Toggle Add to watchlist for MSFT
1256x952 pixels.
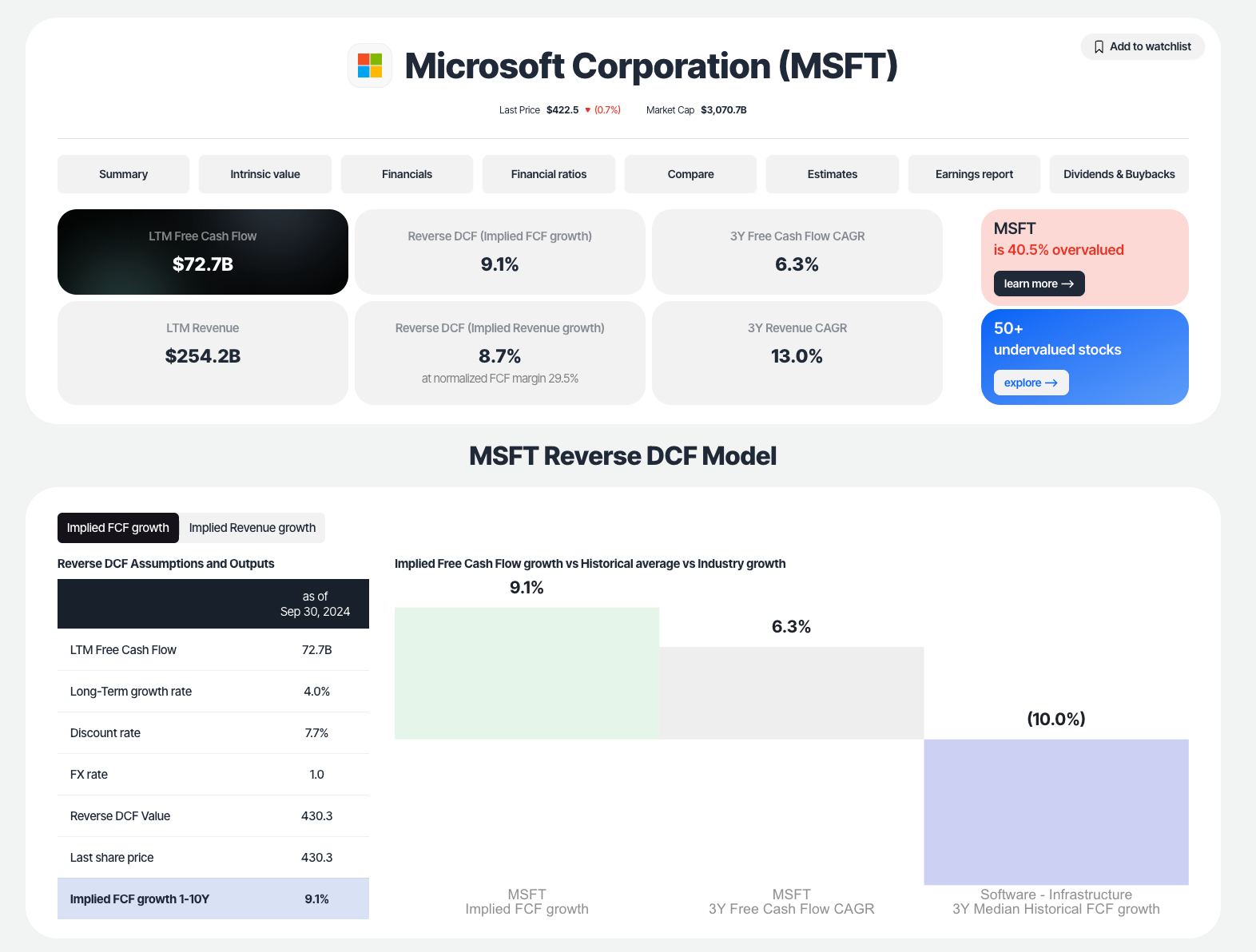click(1143, 46)
